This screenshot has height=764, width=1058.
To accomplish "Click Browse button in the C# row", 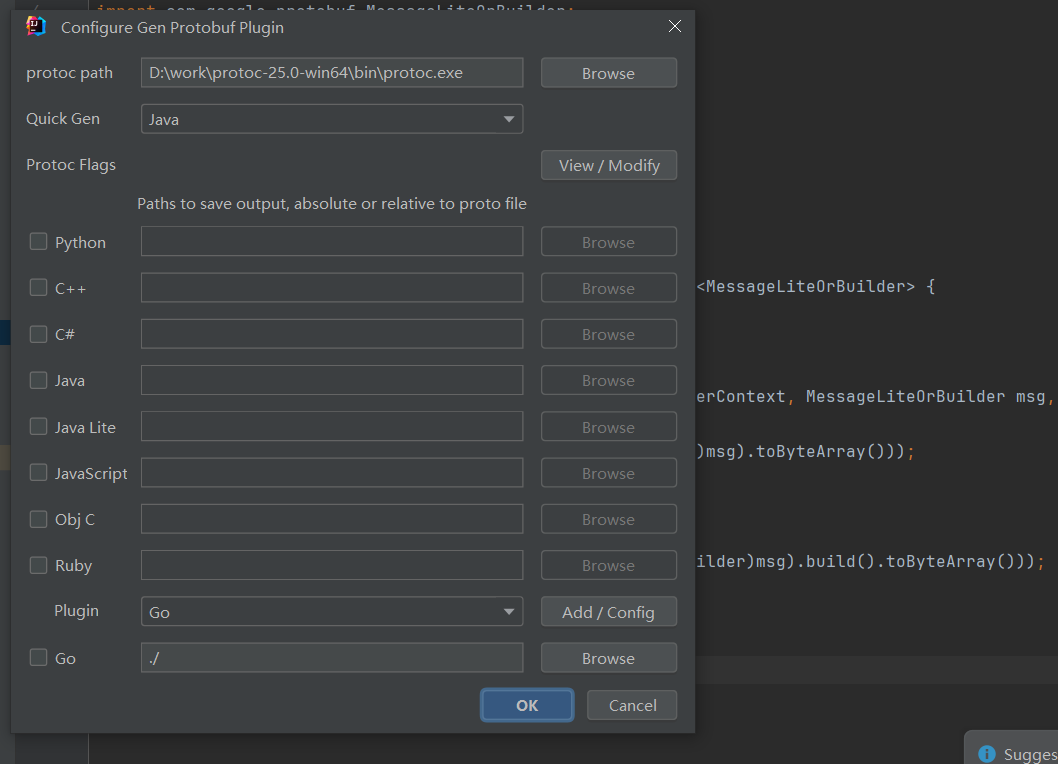I will (609, 334).
